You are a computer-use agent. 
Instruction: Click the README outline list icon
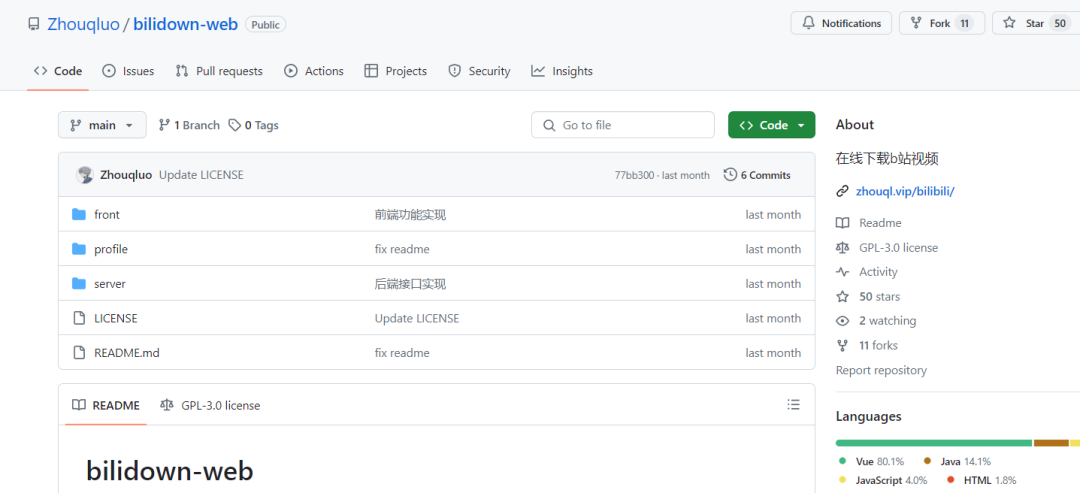click(793, 405)
